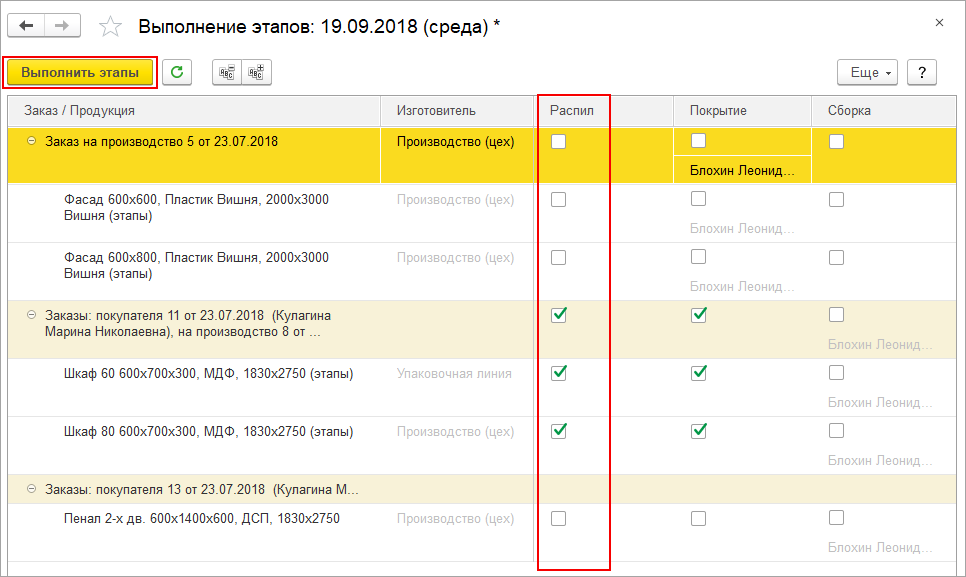Viewport: 966px width, 577px height.
Task: Click the Заказ / Продукция column header
Action: click(79, 111)
